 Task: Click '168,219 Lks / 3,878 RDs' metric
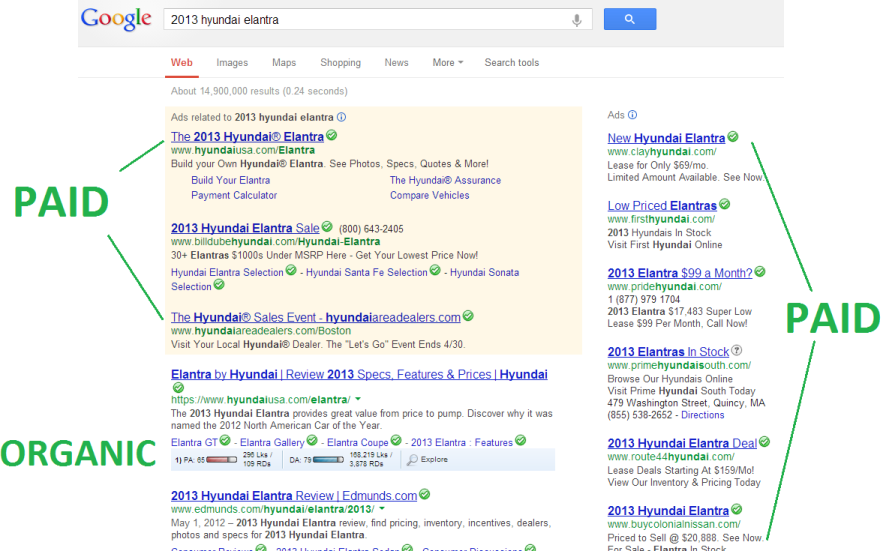click(371, 459)
